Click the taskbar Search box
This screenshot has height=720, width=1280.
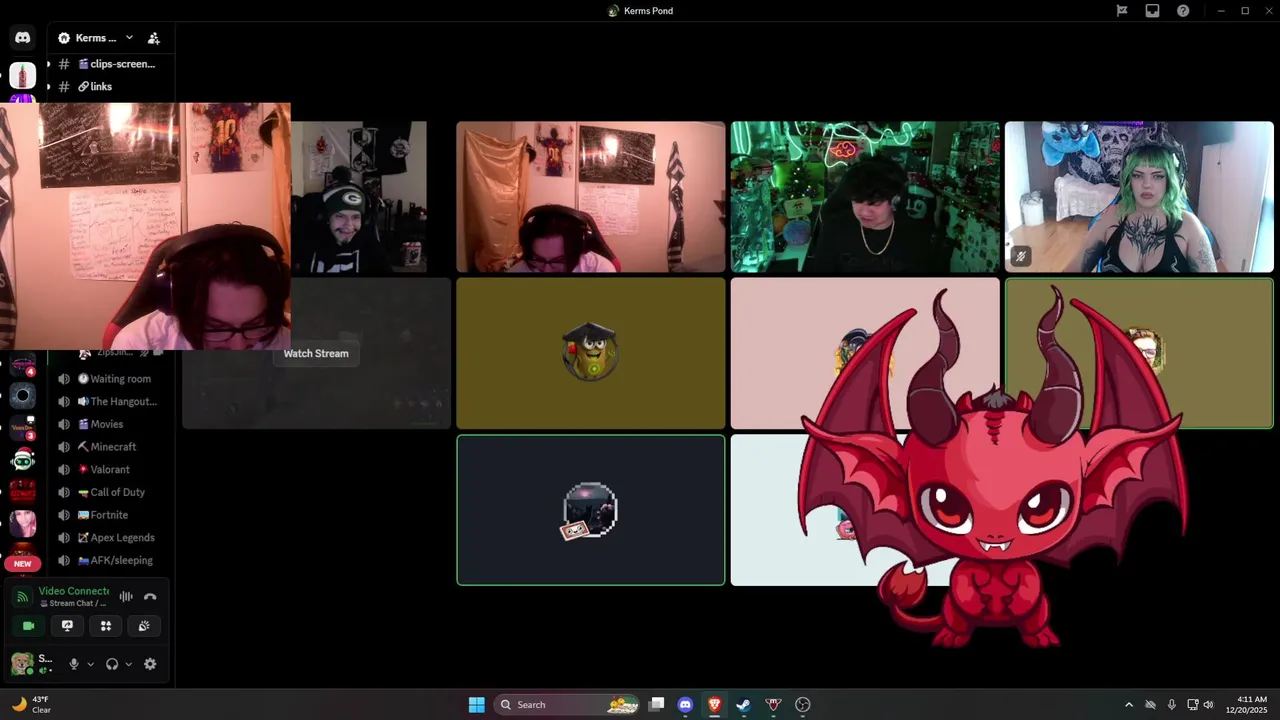pos(568,705)
